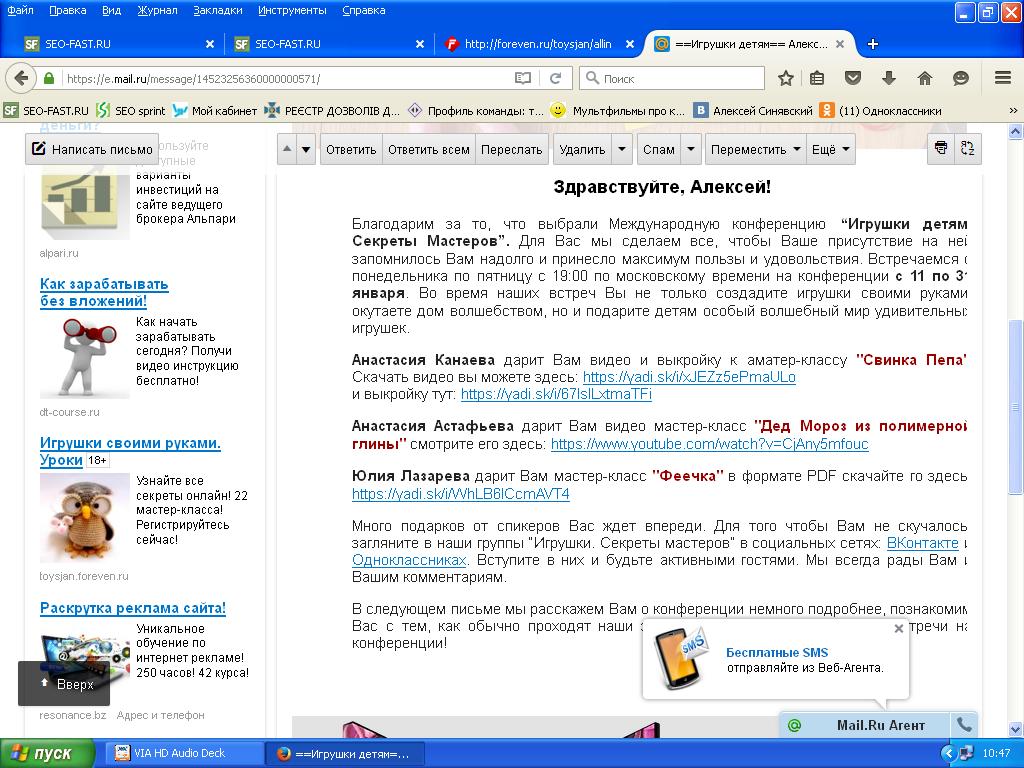Open the Инструменты menu
Image resolution: width=1024 pixels, height=768 pixels.
(292, 10)
